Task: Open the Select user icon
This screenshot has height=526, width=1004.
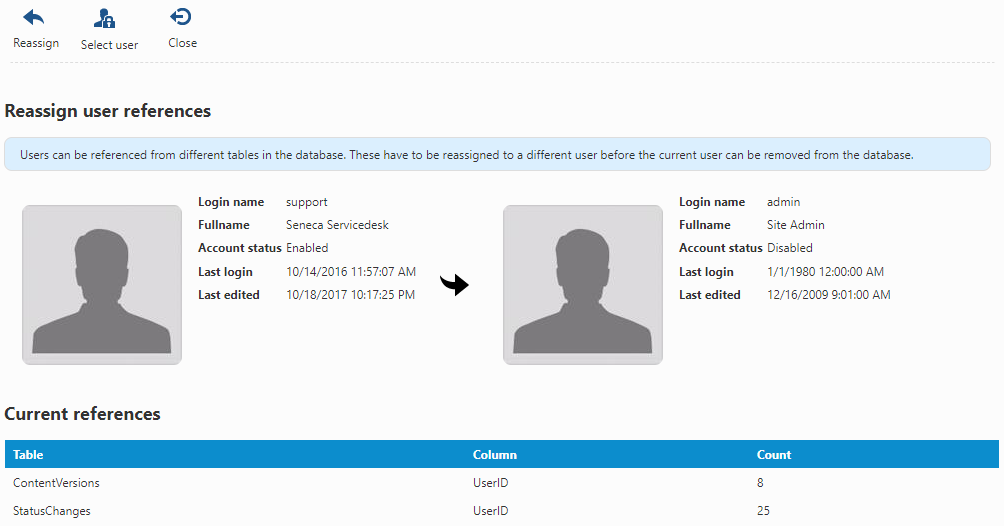Action: pyautogui.click(x=104, y=18)
